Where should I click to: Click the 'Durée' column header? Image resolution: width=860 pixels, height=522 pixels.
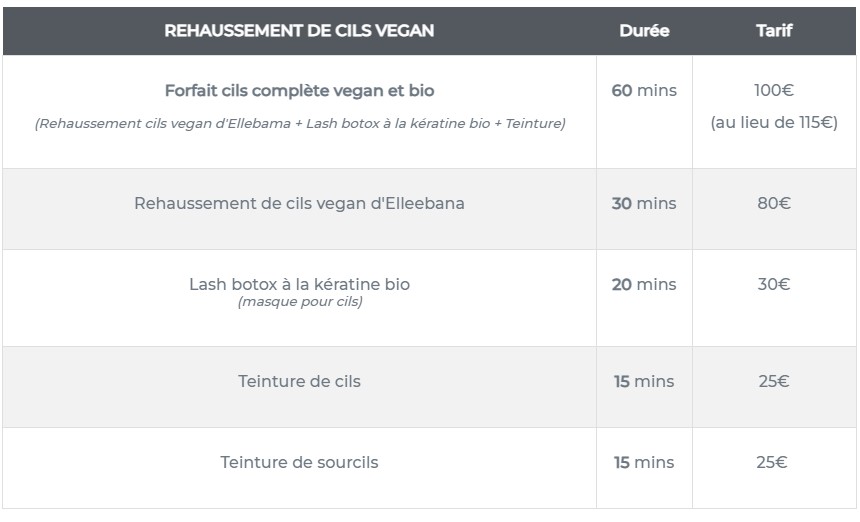(644, 31)
